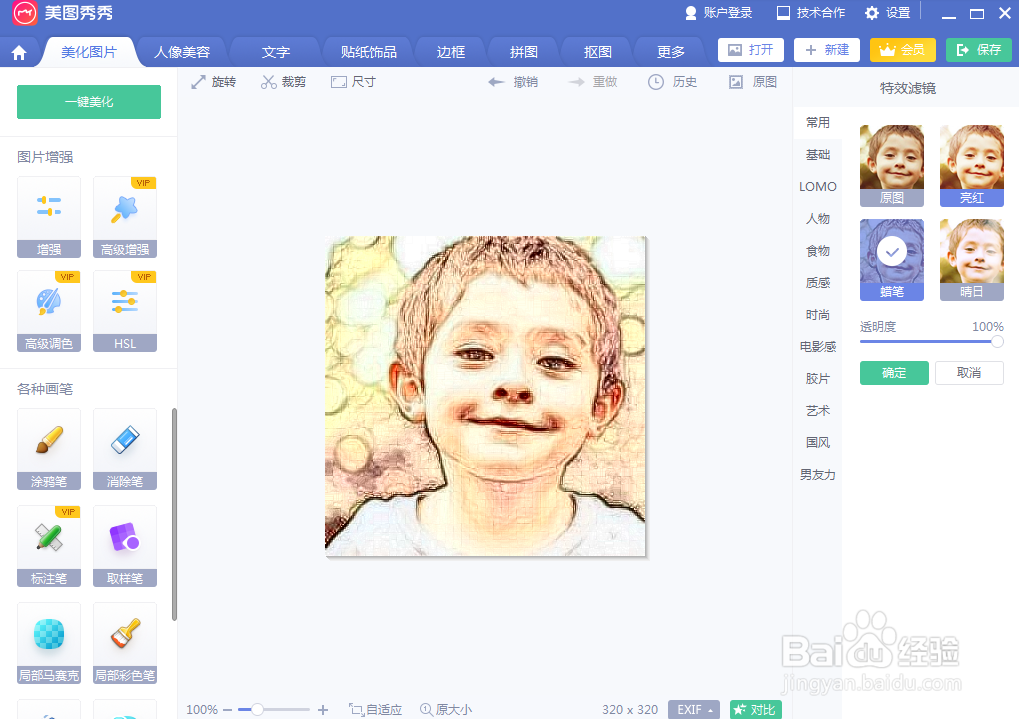Image resolution: width=1019 pixels, height=719 pixels.
Task: Select the 时尚 filter category
Action: 818,315
